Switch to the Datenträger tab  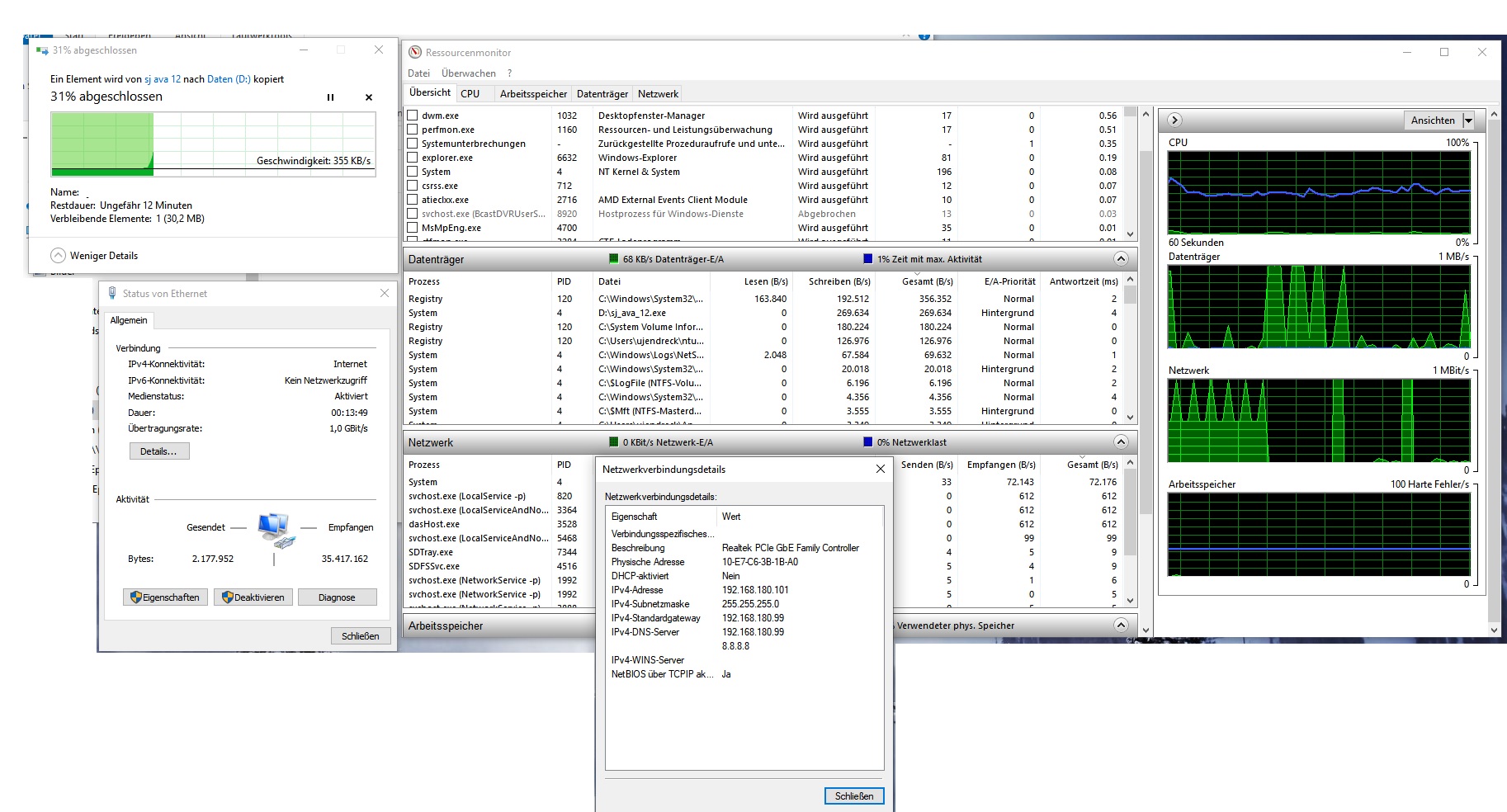(x=602, y=94)
